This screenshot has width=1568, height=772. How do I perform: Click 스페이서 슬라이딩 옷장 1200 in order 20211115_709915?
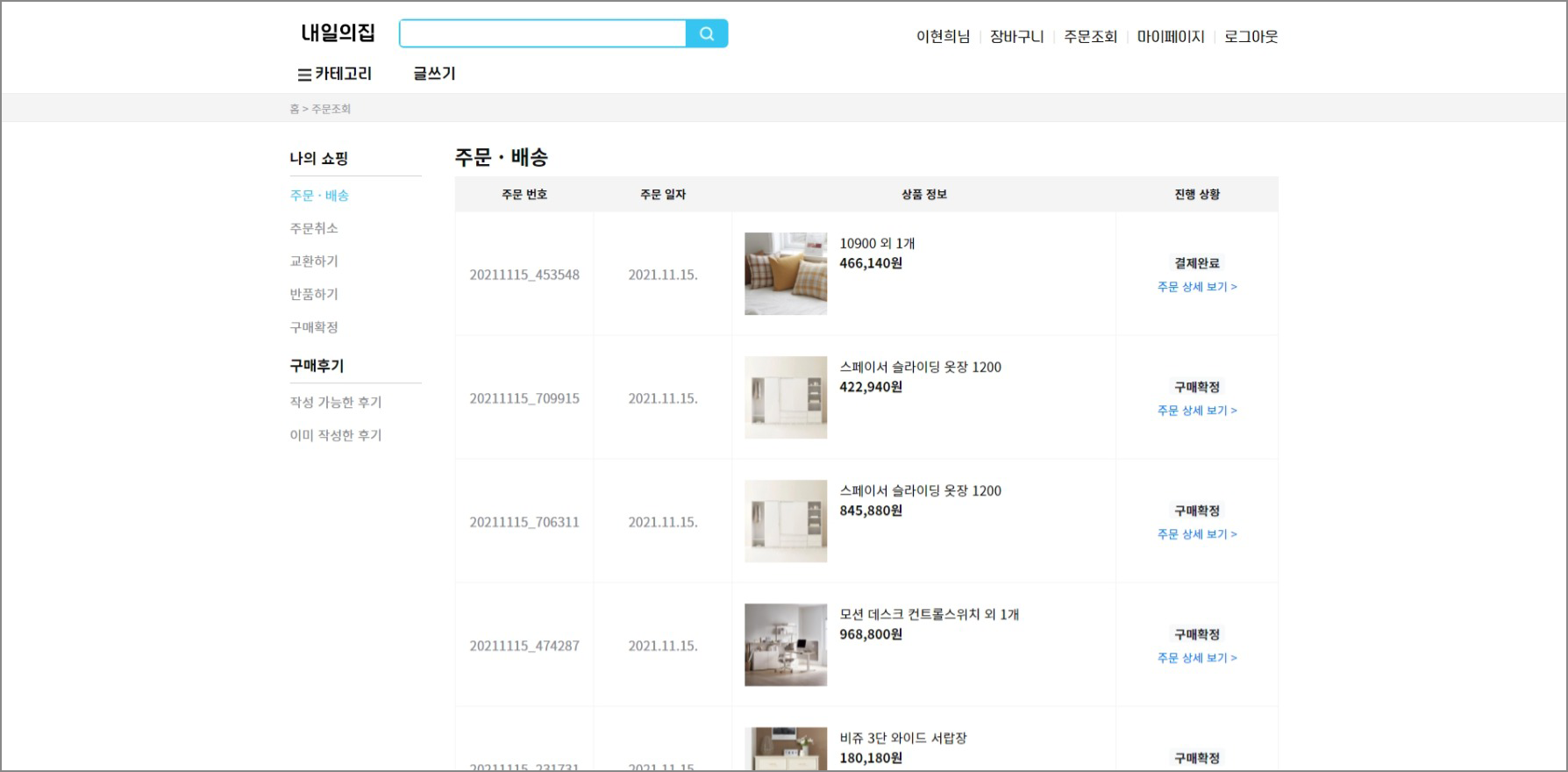pyautogui.click(x=920, y=368)
